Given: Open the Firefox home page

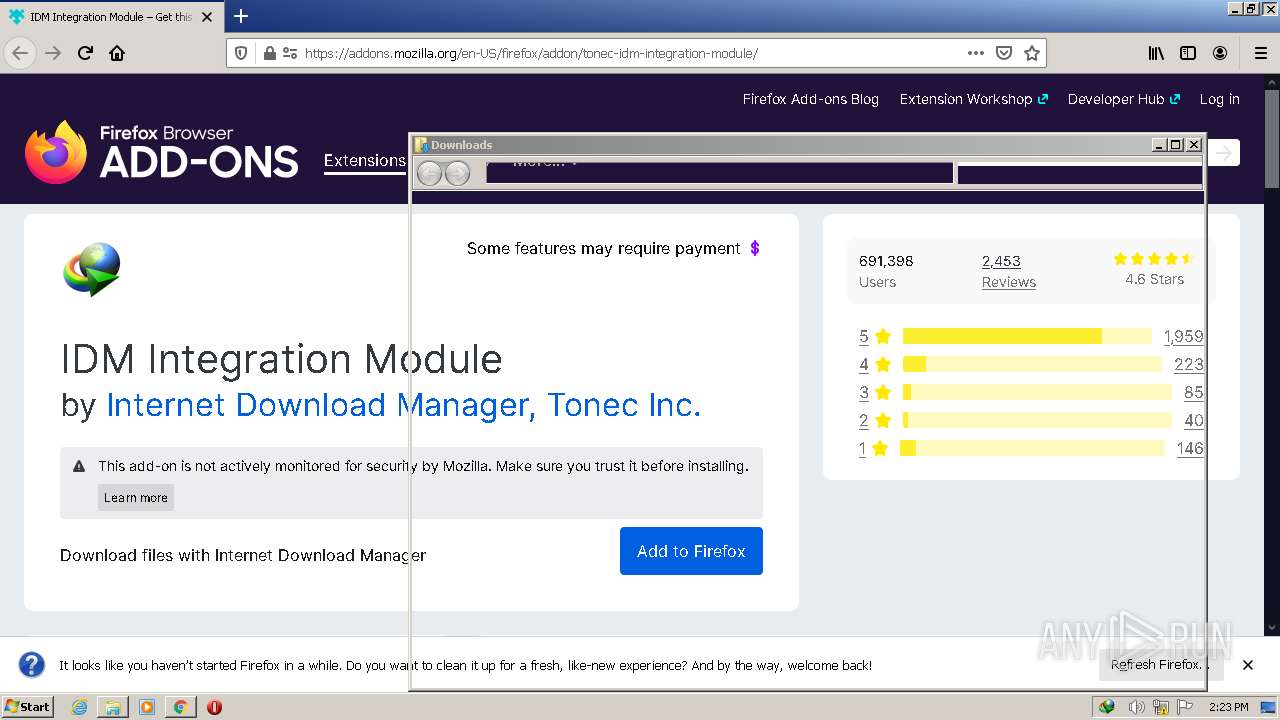Looking at the screenshot, I should [117, 53].
